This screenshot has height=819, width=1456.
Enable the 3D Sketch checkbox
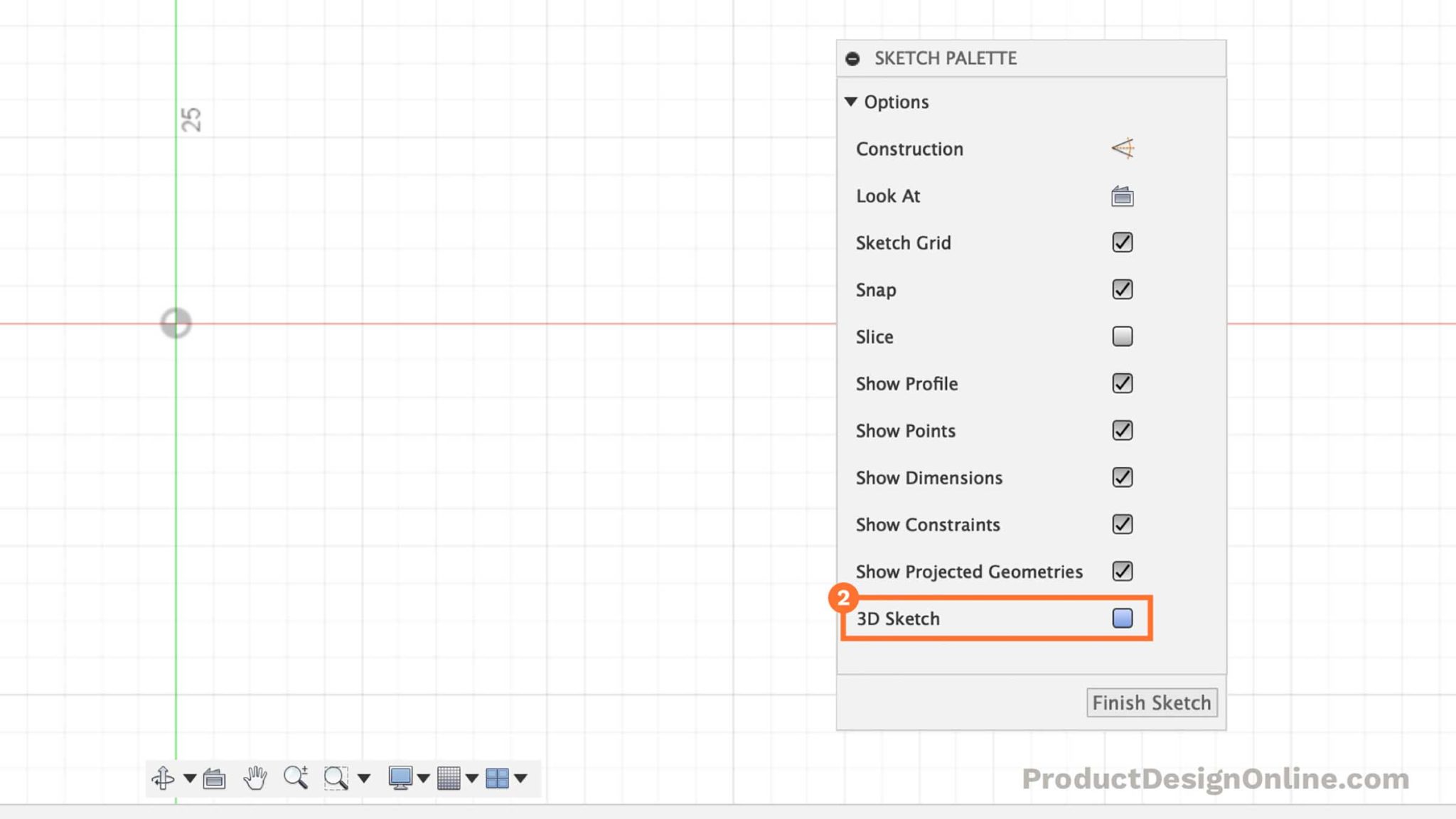(1122, 618)
